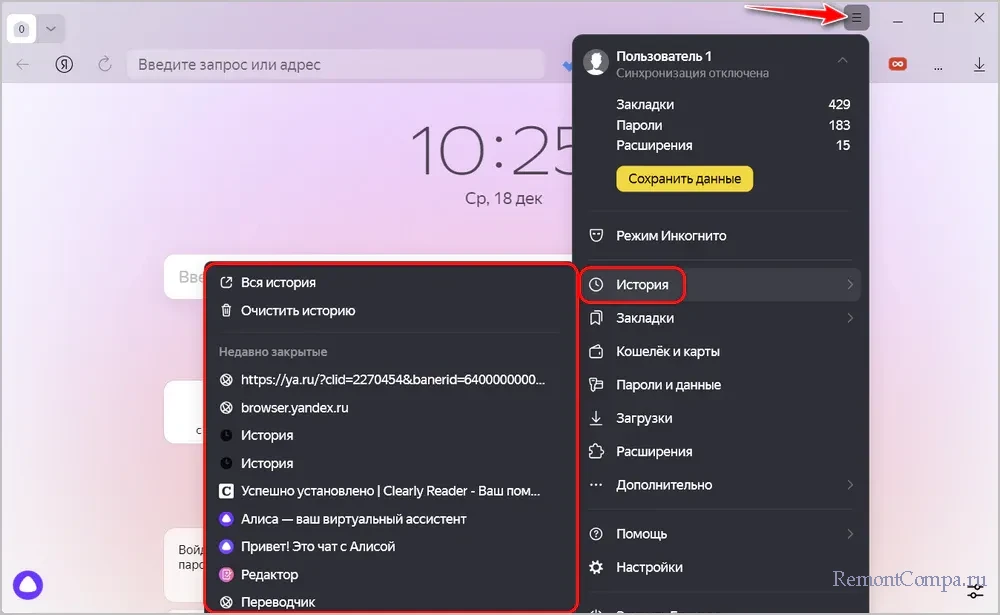Click the trash icon for clearing history

[x=226, y=311]
